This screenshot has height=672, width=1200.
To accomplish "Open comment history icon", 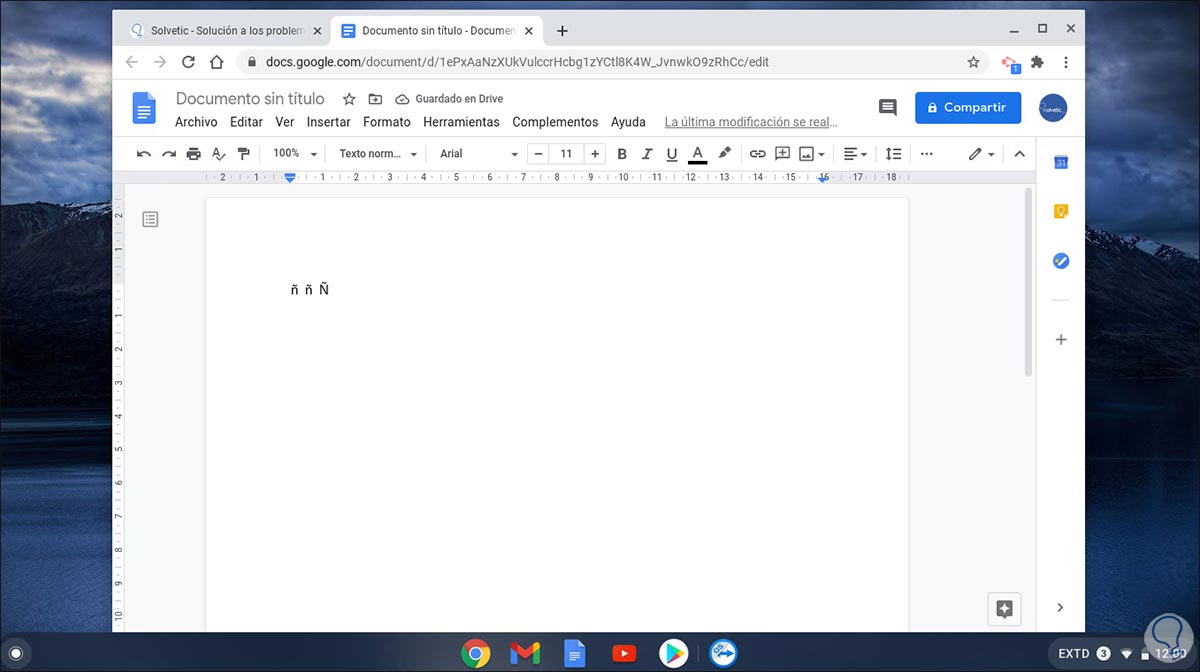I will tap(887, 107).
